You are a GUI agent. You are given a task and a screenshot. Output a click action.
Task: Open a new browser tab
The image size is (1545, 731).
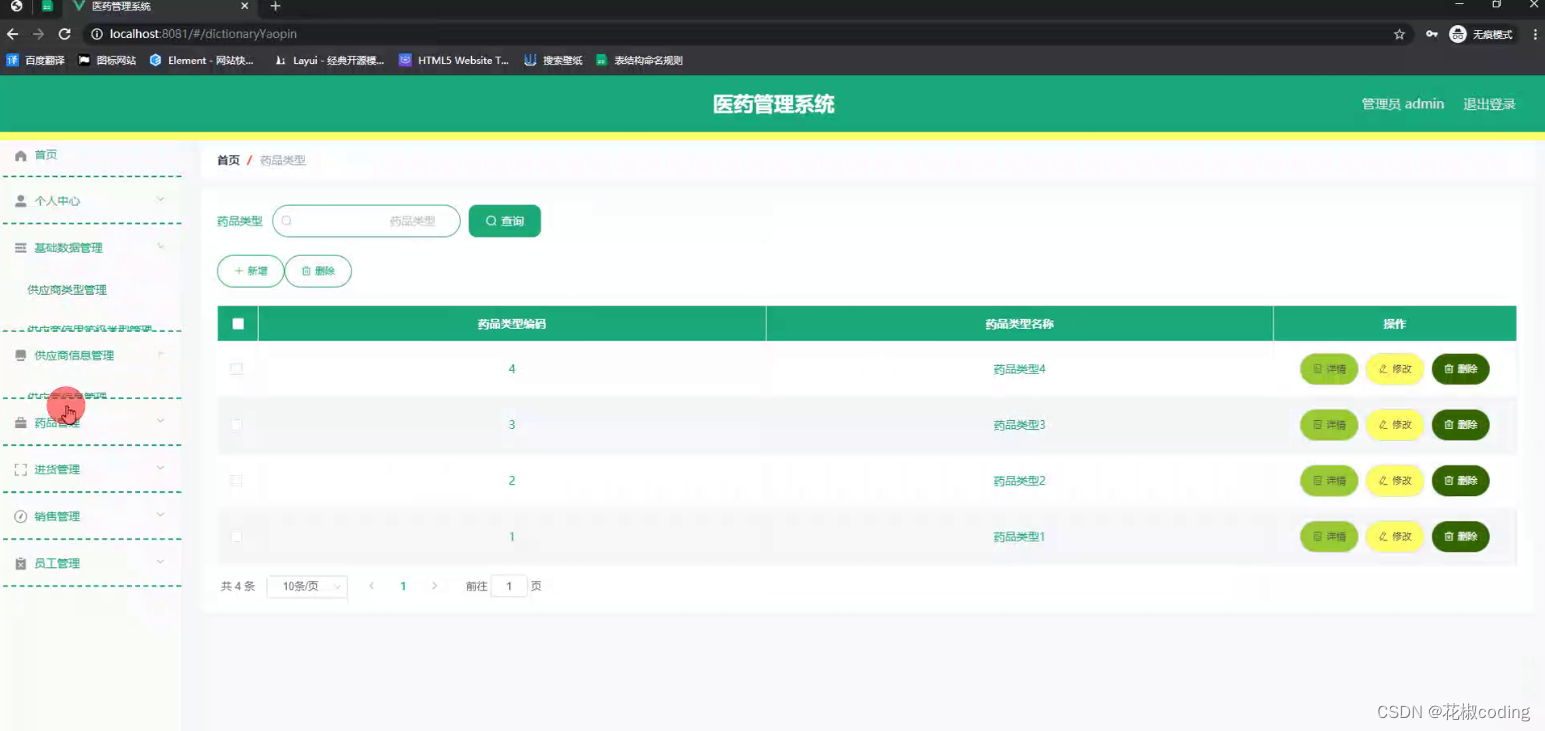coord(276,7)
